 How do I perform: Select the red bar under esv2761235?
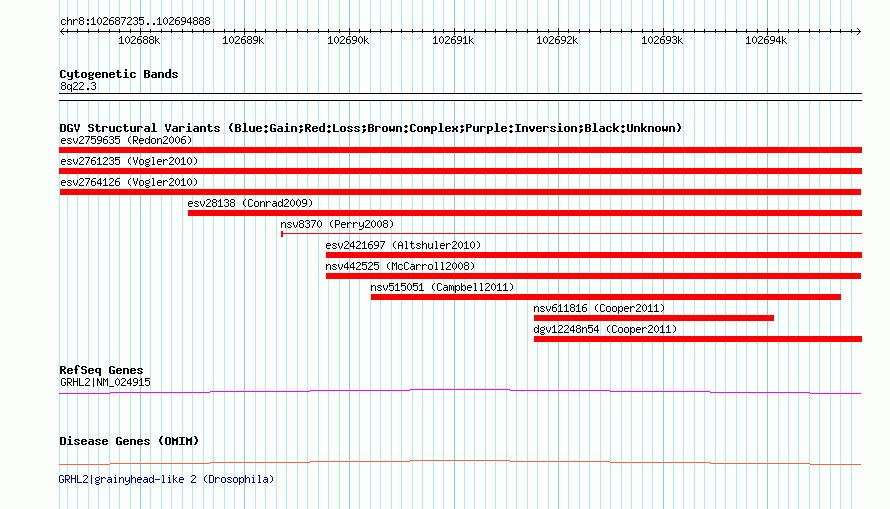click(x=460, y=171)
